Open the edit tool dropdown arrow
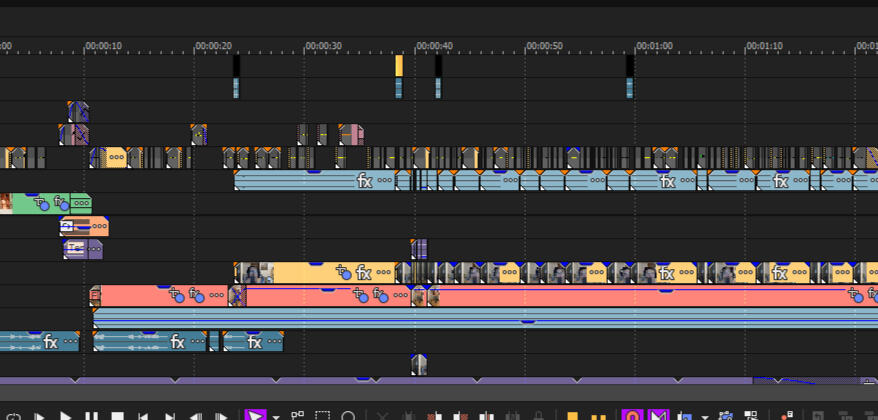The width and height of the screenshot is (878, 420). (x=276, y=416)
